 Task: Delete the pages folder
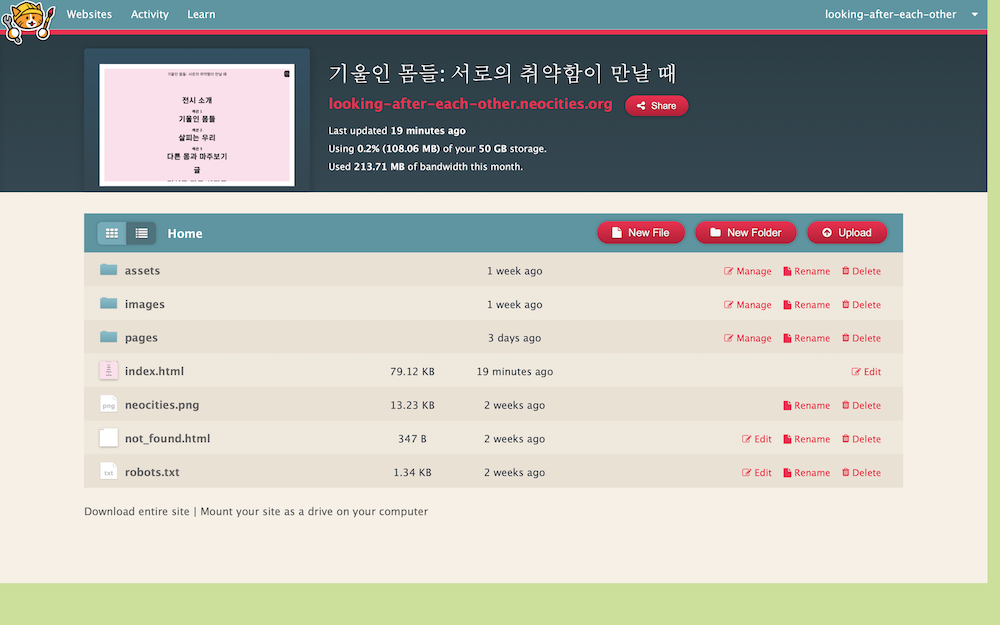tap(861, 338)
